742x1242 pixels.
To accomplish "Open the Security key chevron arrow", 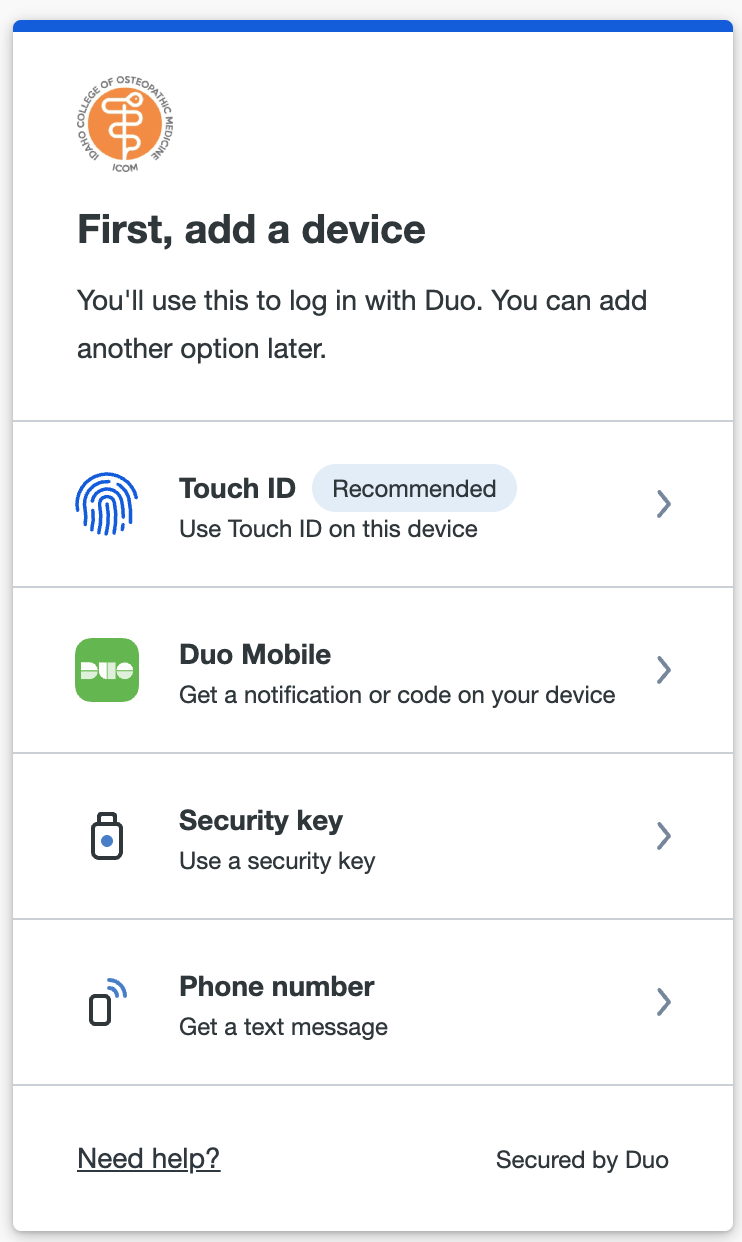I will [x=663, y=836].
